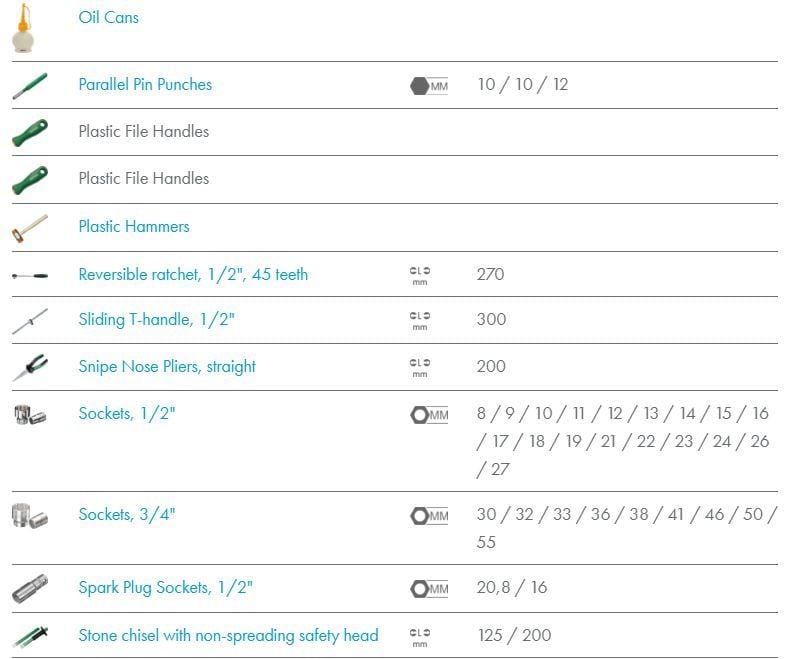Image resolution: width=788 pixels, height=659 pixels.
Task: Click the hex socket MM icon beside Sockets, 3/4"
Action: pyautogui.click(x=429, y=516)
